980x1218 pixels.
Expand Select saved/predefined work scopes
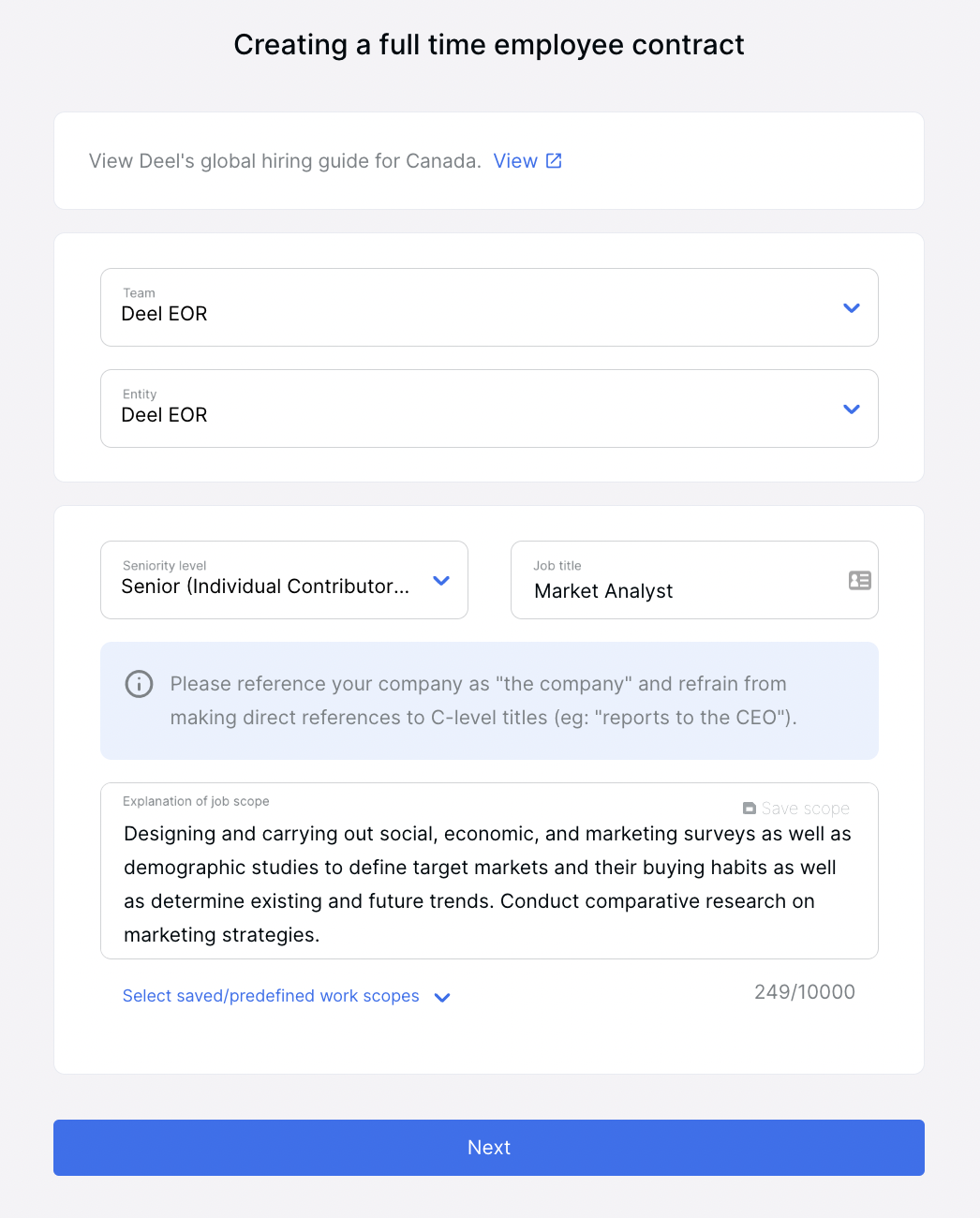coord(271,996)
